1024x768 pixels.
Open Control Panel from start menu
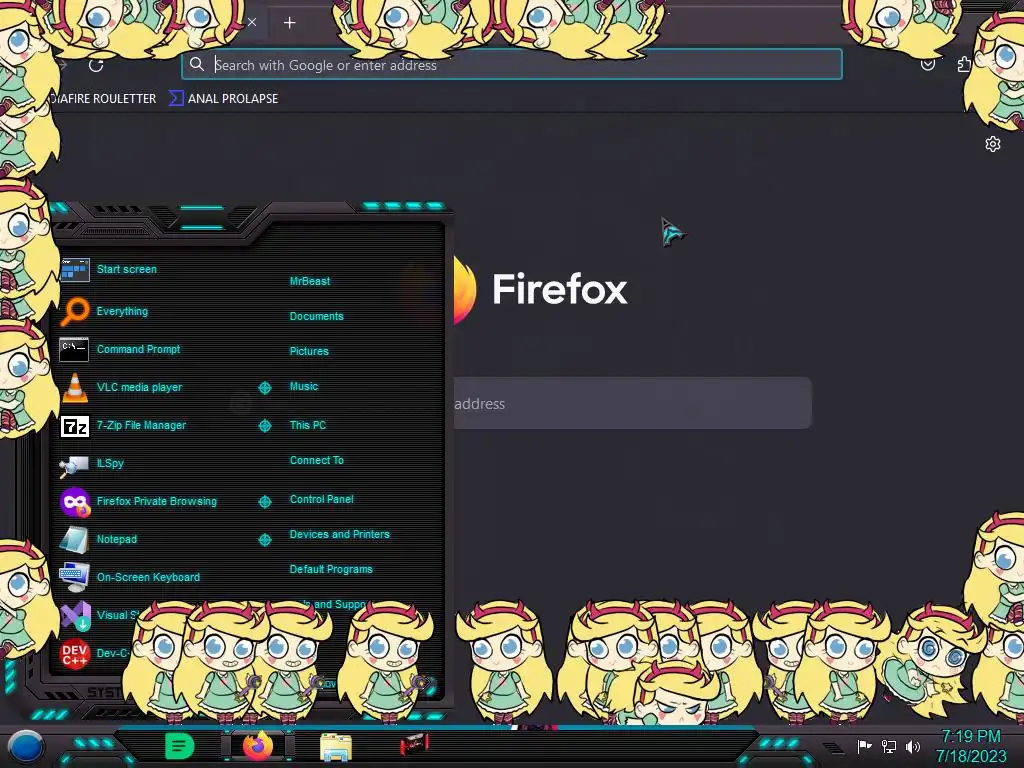[x=321, y=499]
